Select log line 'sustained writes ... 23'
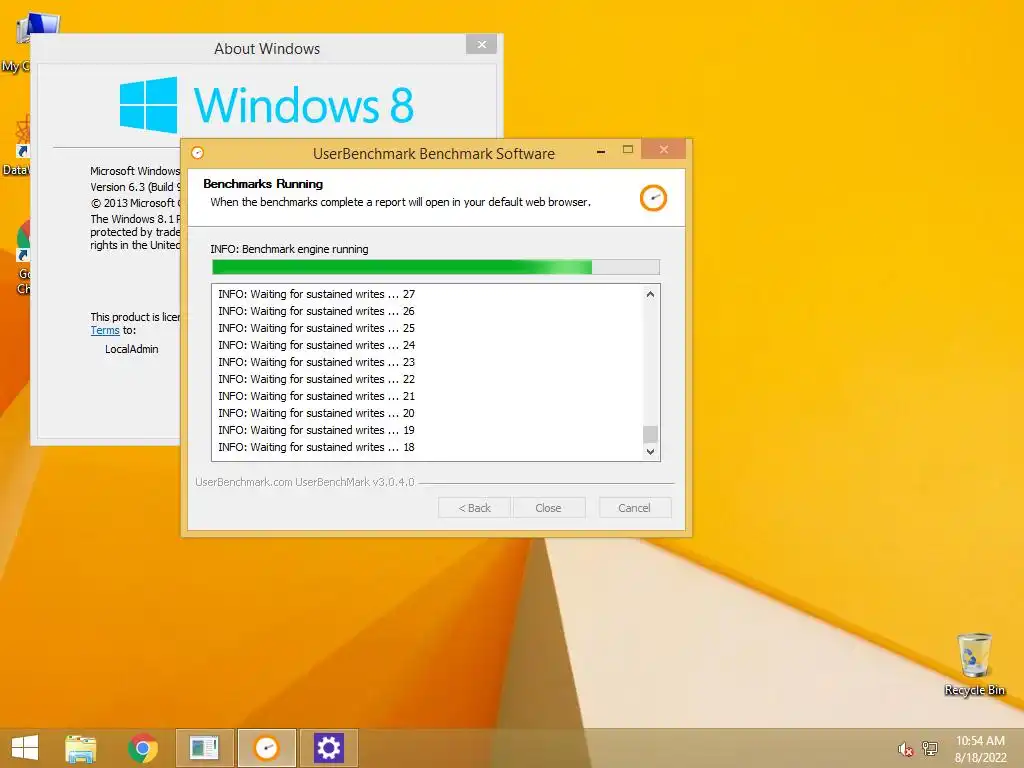 click(x=317, y=362)
